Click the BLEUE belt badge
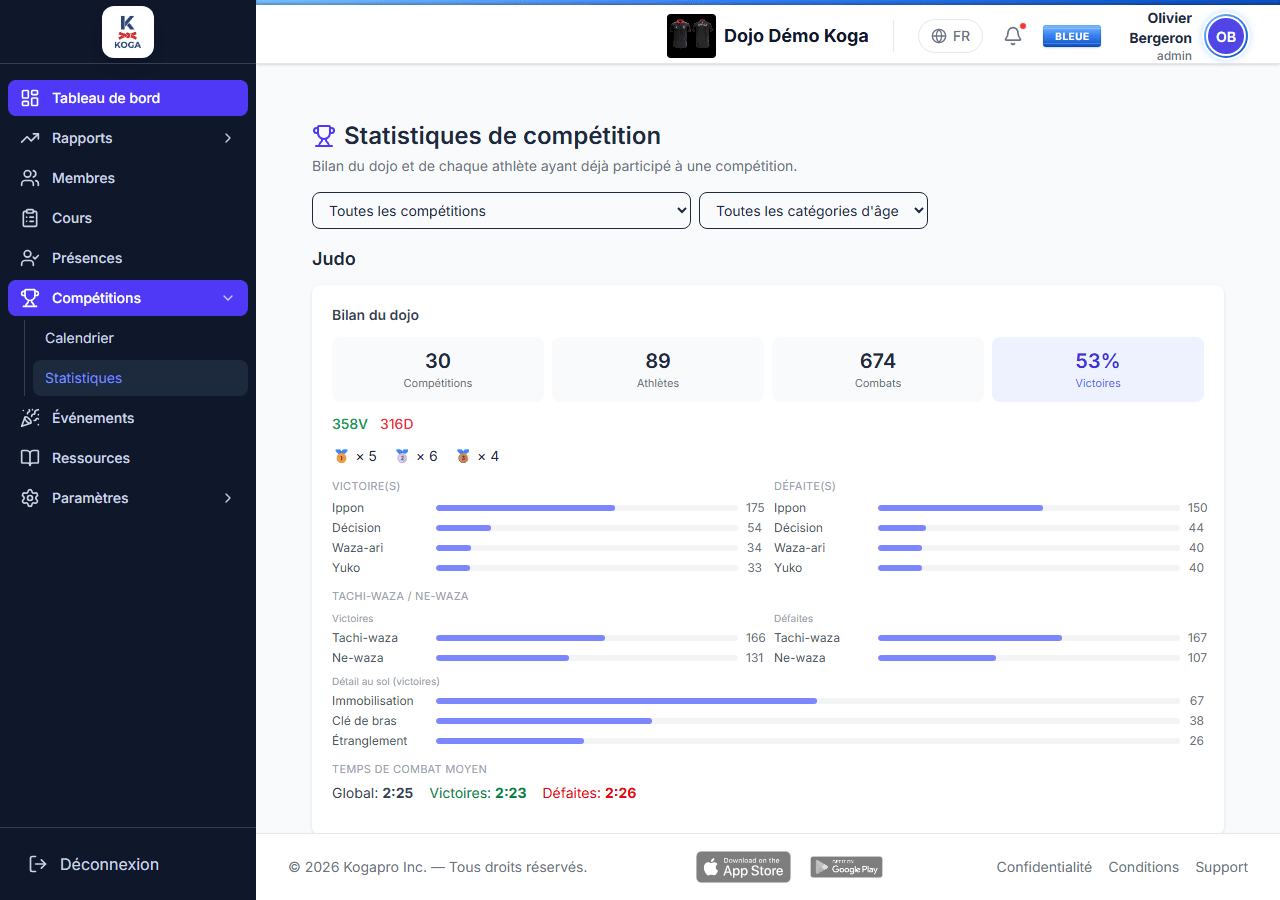 [1072, 36]
